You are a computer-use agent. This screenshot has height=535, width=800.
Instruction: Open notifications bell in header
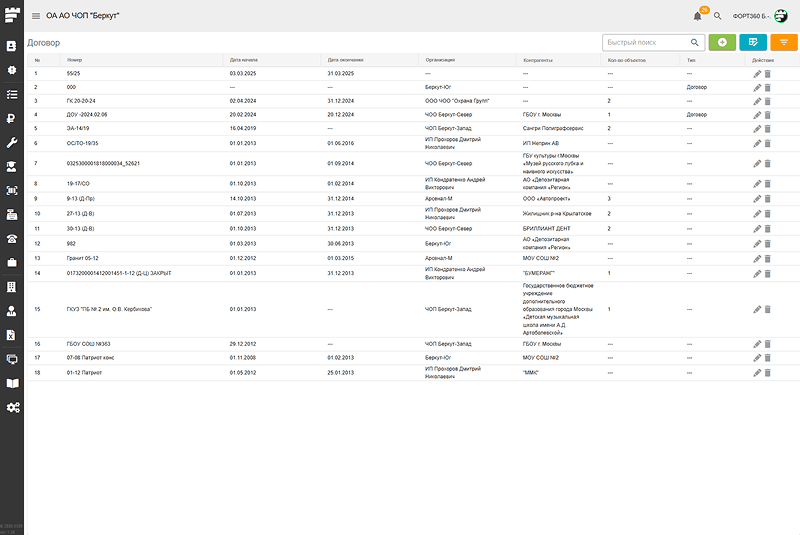tap(697, 16)
